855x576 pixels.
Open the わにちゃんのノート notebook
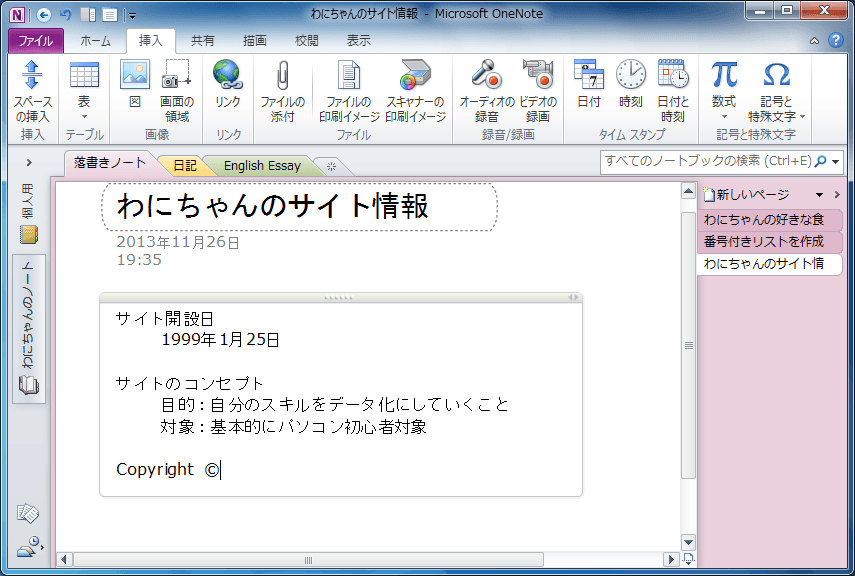28,328
